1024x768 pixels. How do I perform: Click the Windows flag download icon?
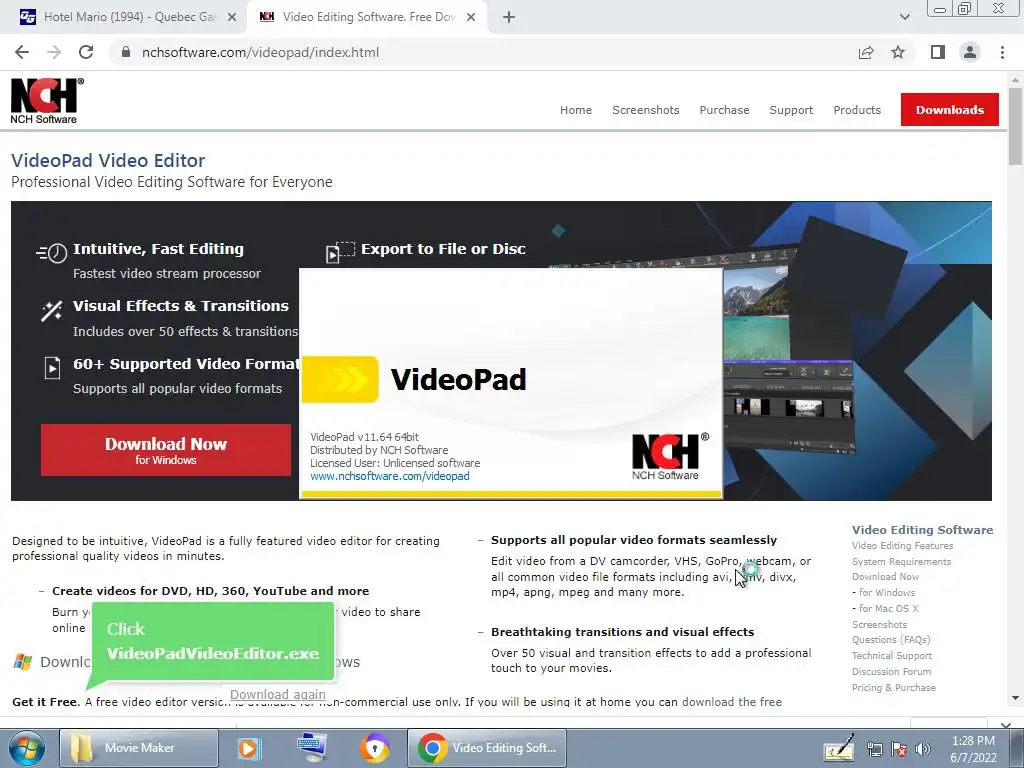click(22, 662)
